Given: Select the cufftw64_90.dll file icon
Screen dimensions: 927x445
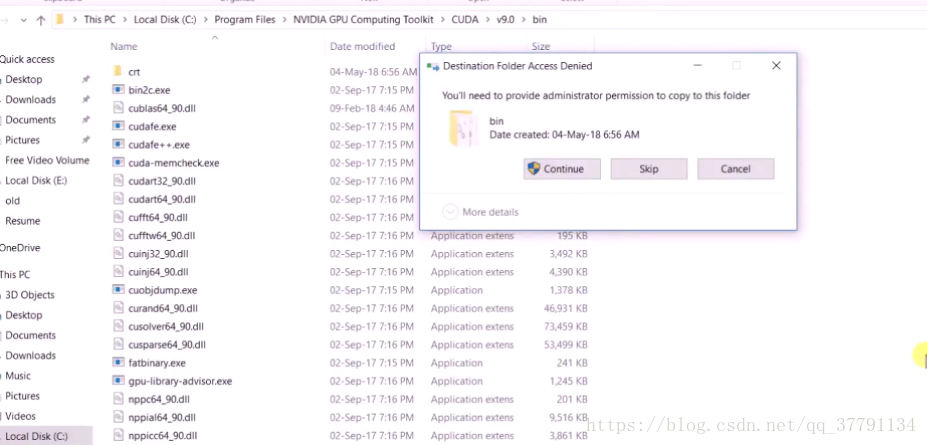Looking at the screenshot, I should coord(118,235).
